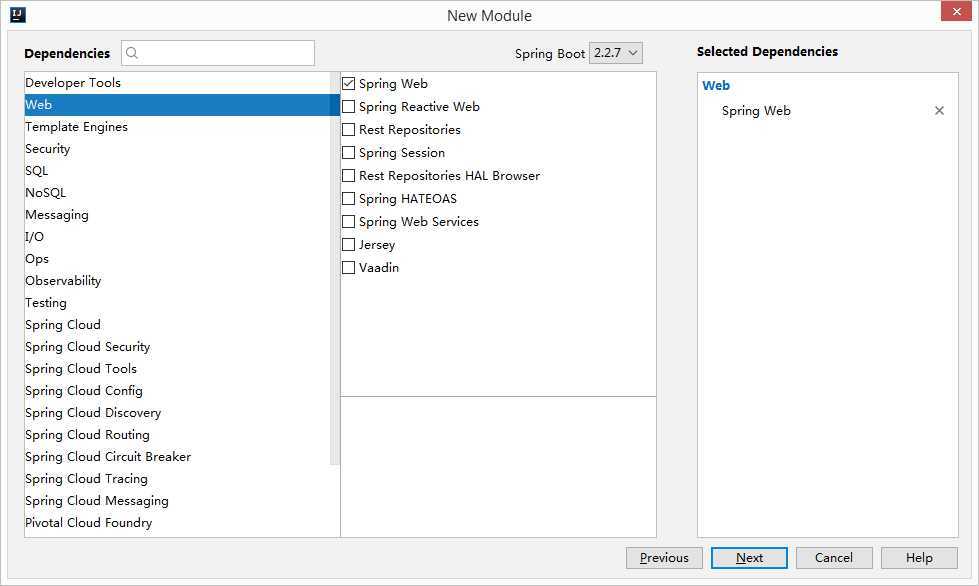979x586 pixels.
Task: Remove Spring Web from selected dependencies
Action: click(939, 110)
